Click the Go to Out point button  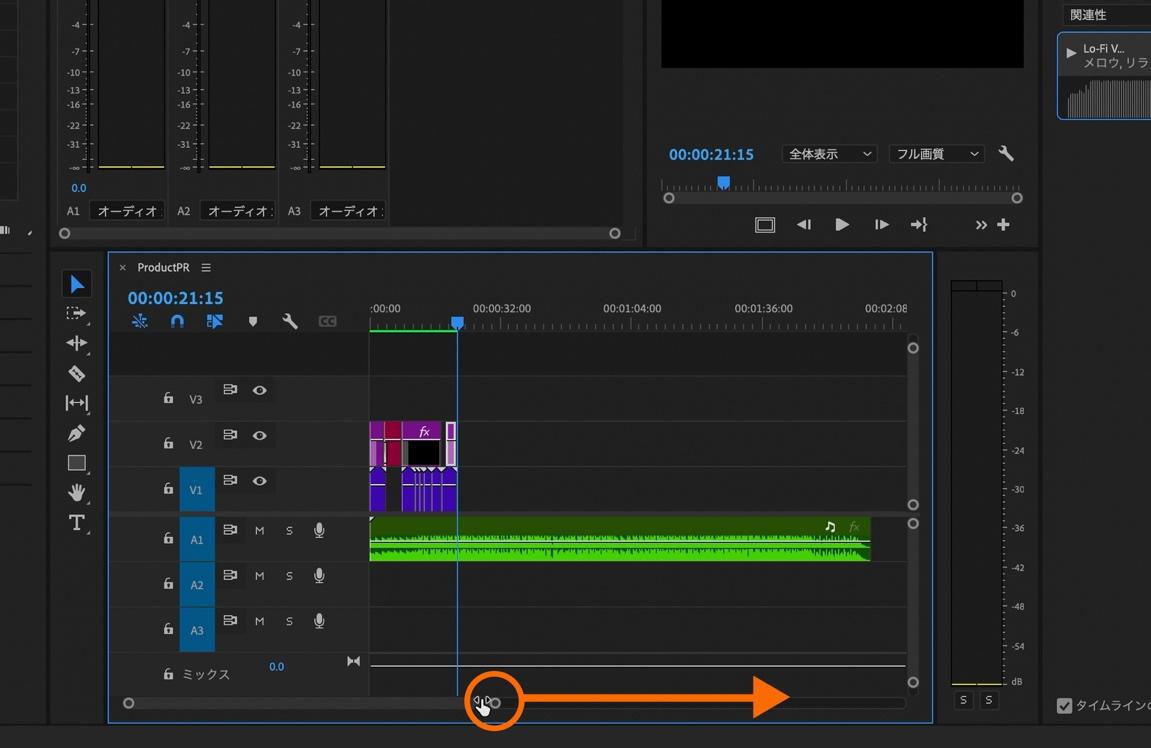coord(919,225)
